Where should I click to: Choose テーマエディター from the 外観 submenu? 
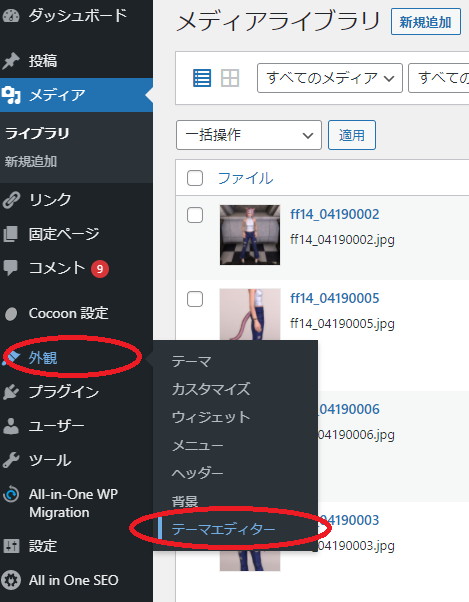coord(223,529)
